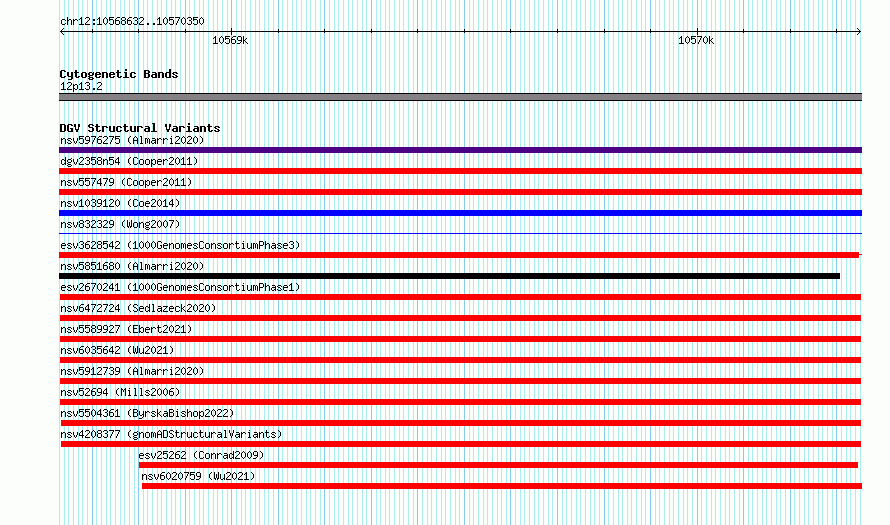Open esv2670241 (1000GenomesConsortiumPhase1) label
The image size is (890, 525).
pyautogui.click(x=180, y=287)
